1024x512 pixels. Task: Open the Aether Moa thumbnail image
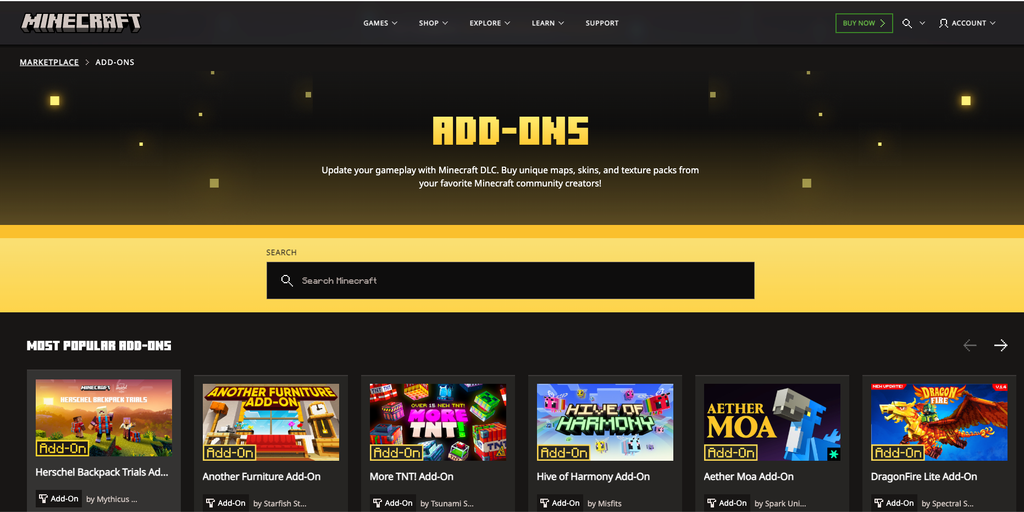773,422
